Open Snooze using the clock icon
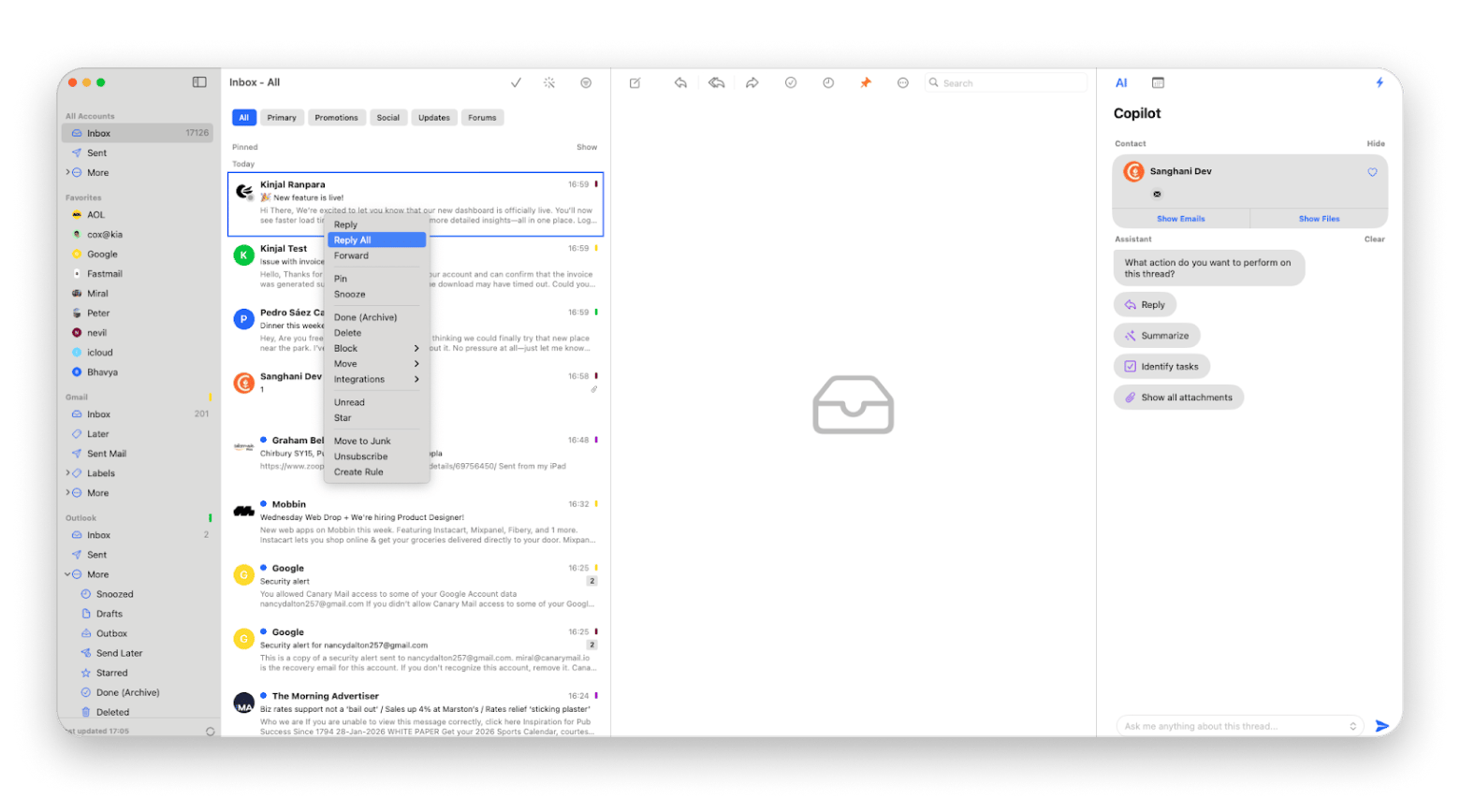Viewport: 1460px width, 812px height. (x=828, y=82)
